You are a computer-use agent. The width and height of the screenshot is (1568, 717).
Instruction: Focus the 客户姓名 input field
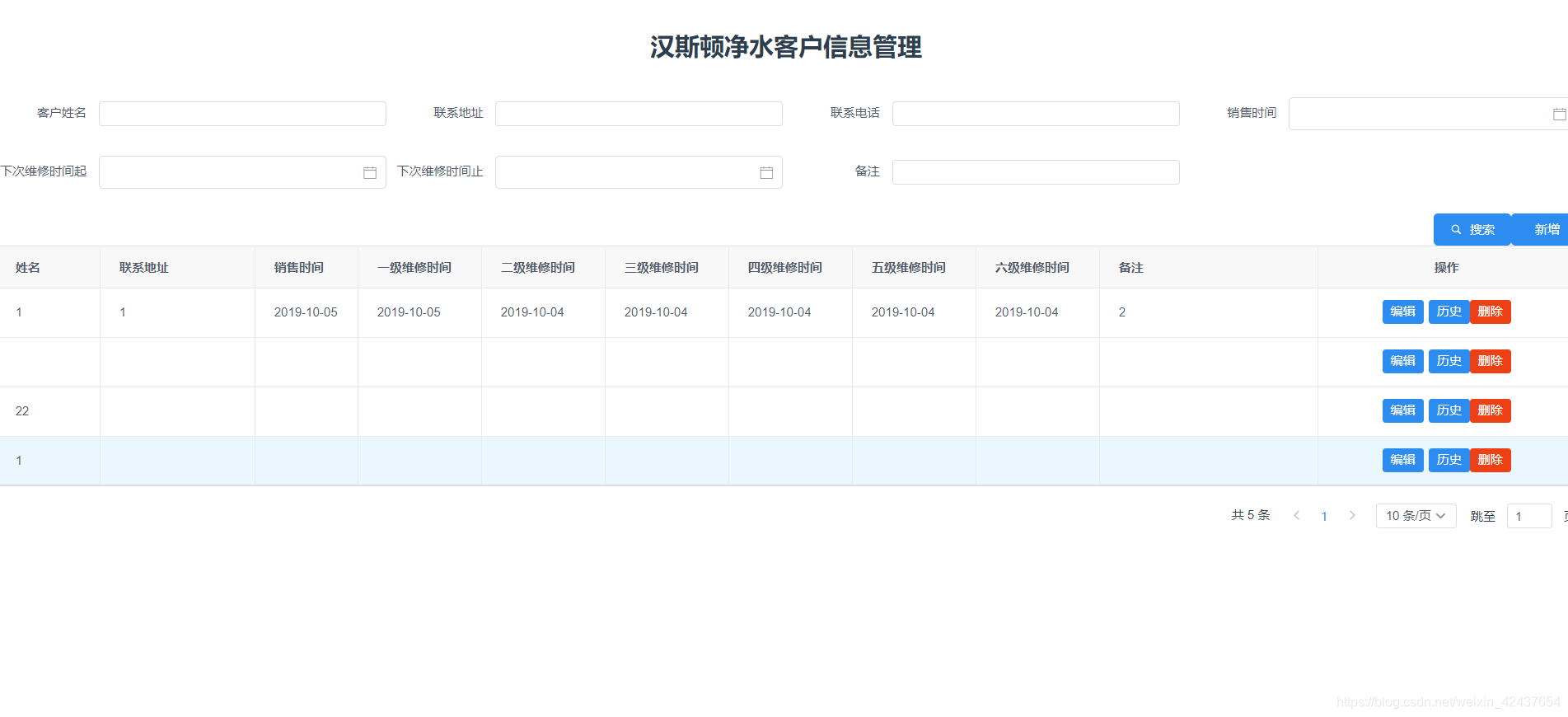(x=242, y=114)
